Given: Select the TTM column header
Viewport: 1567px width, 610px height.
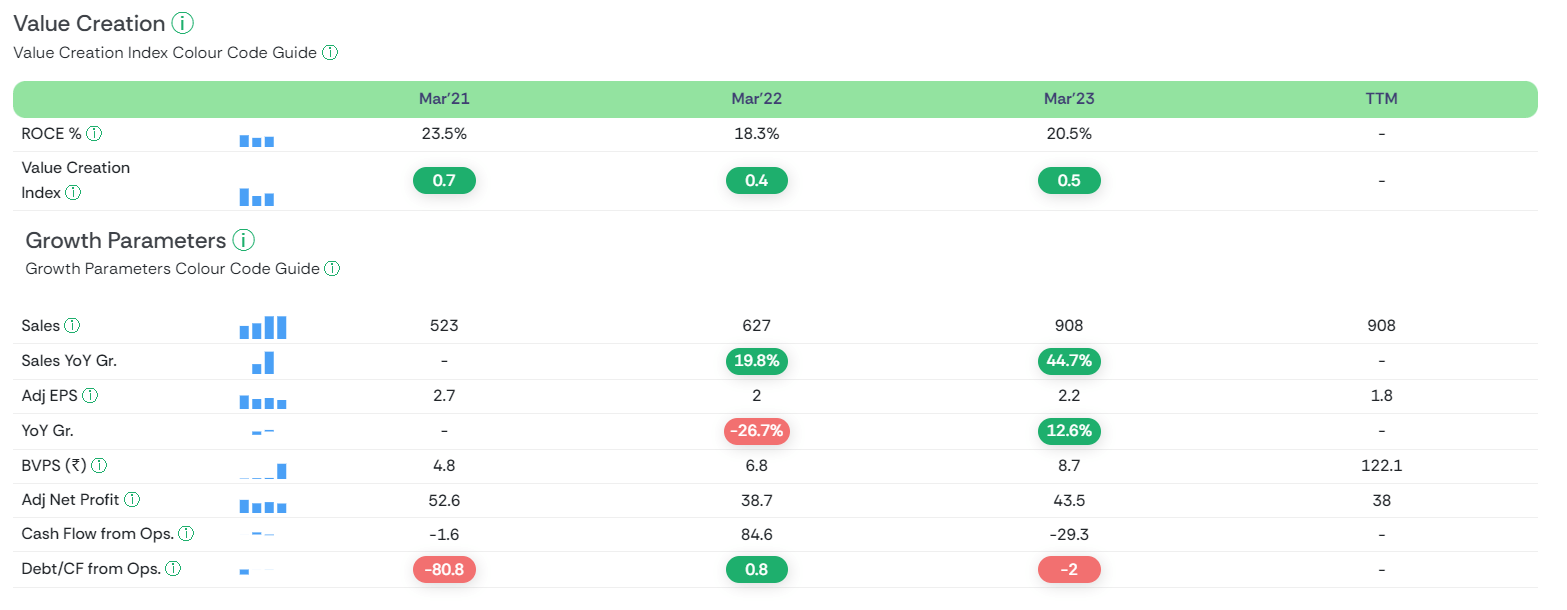Looking at the screenshot, I should point(1381,99).
